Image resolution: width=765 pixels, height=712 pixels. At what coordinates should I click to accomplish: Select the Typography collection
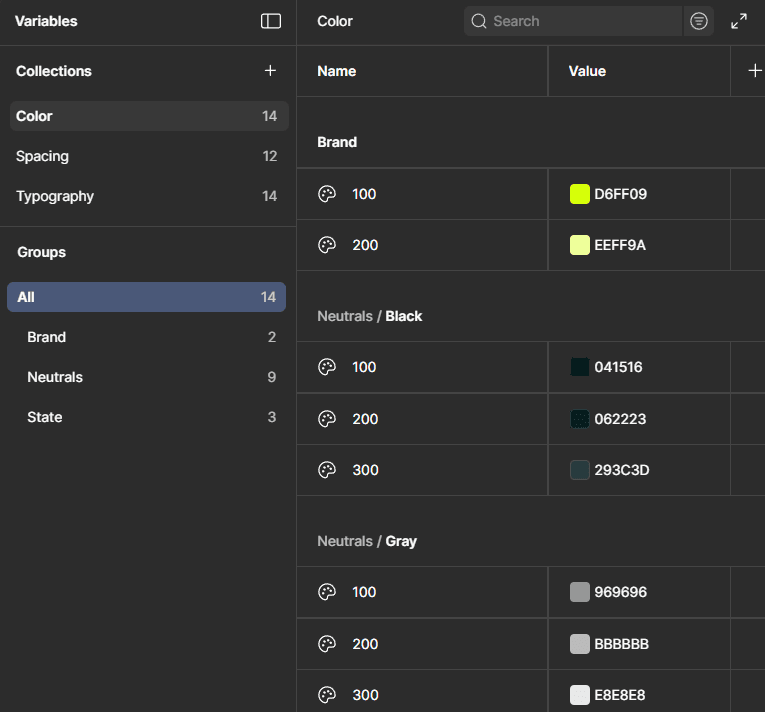point(149,196)
